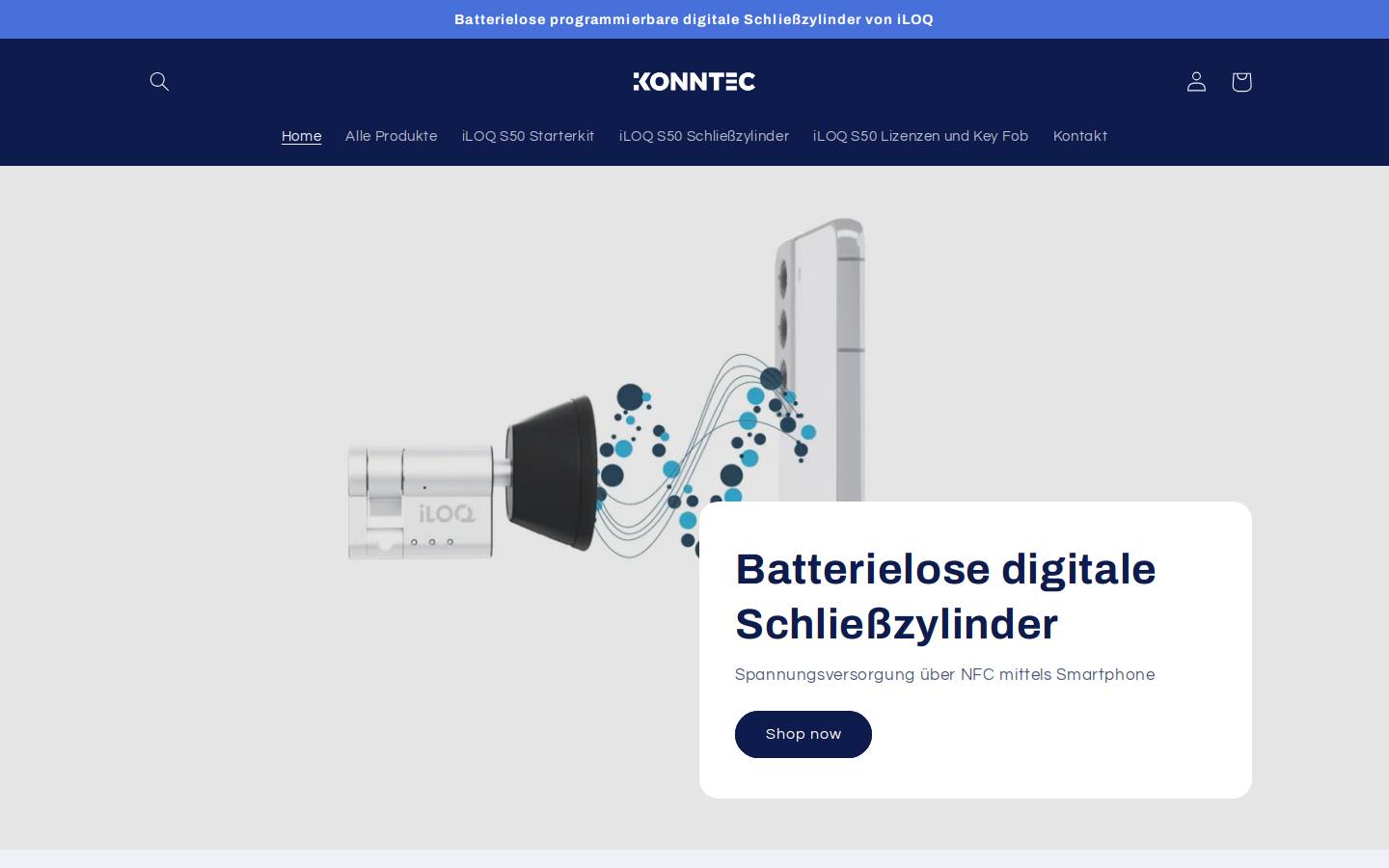This screenshot has width=1389, height=868.
Task: Click the Batterielose digitale Schließzylinder heading
Action: (x=945, y=596)
